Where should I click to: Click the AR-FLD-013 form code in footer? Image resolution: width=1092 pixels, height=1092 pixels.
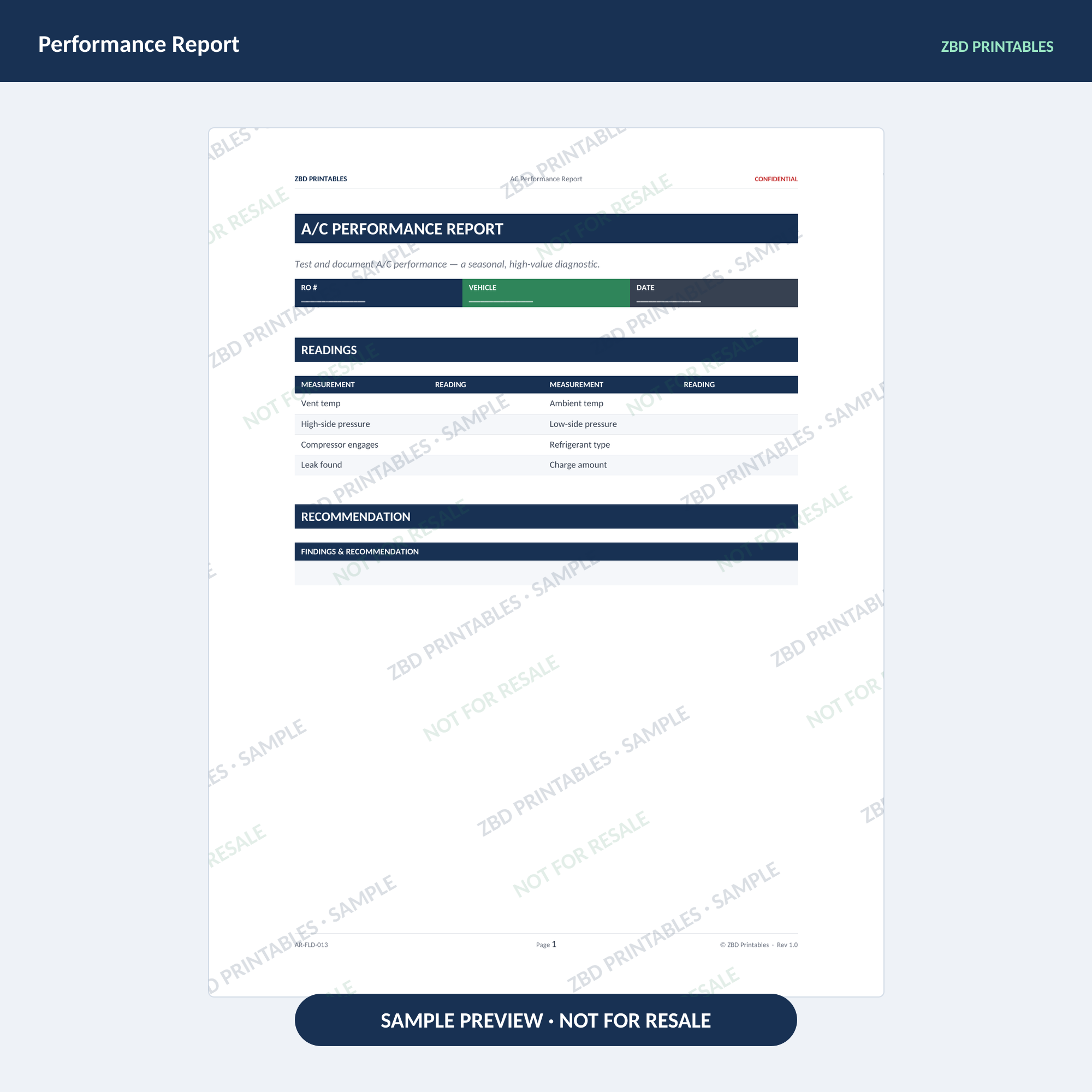point(311,945)
